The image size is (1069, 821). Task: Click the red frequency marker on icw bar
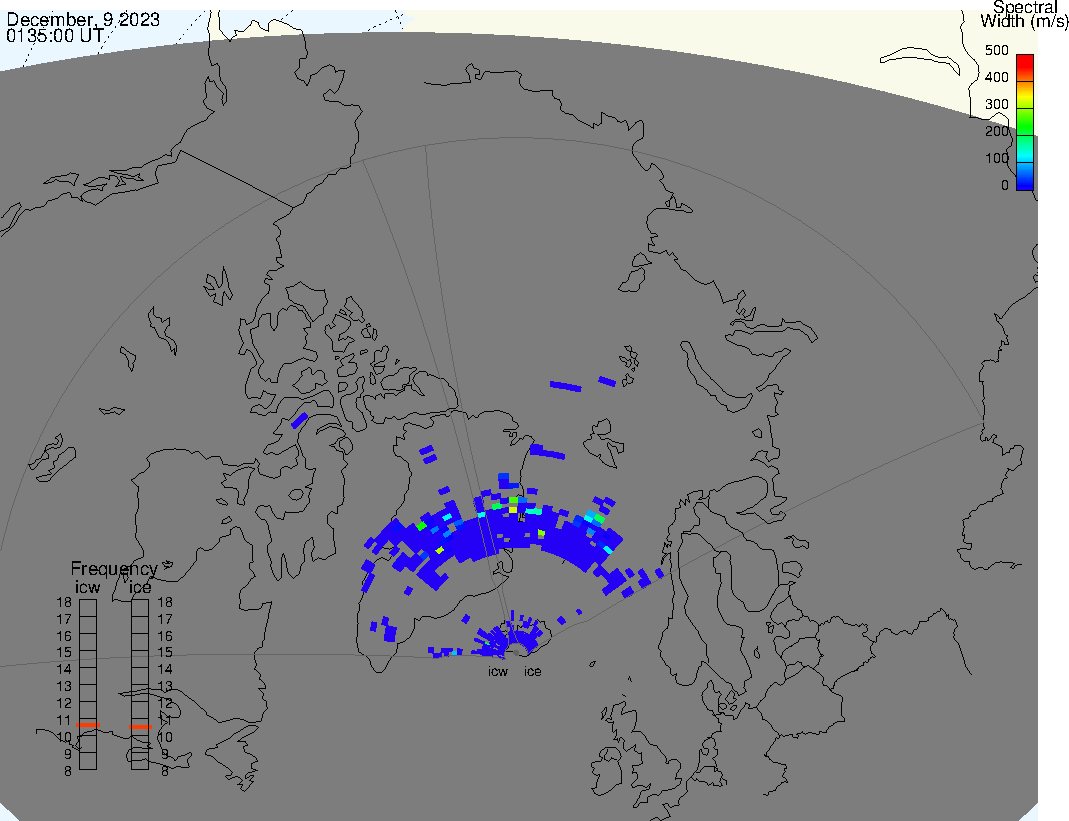point(88,725)
